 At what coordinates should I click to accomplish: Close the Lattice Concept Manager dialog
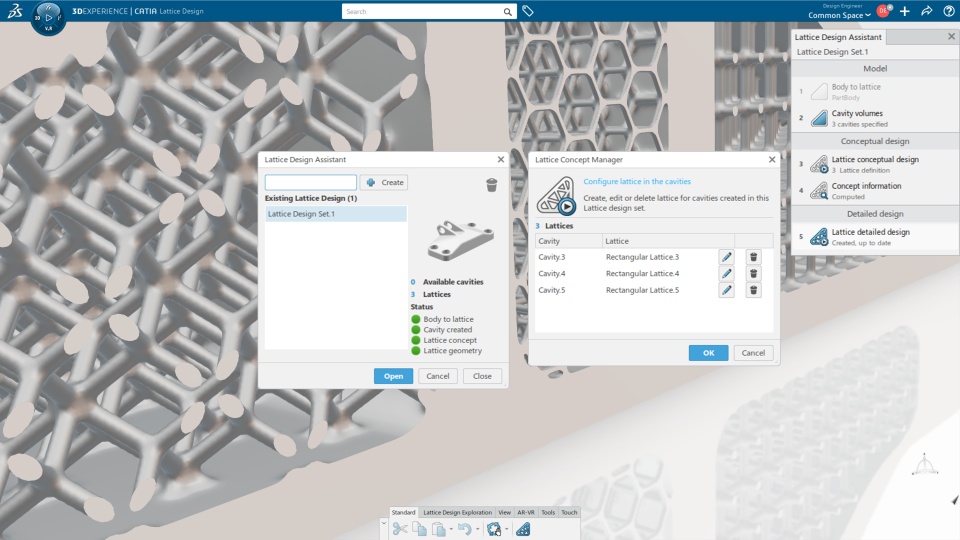(772, 159)
